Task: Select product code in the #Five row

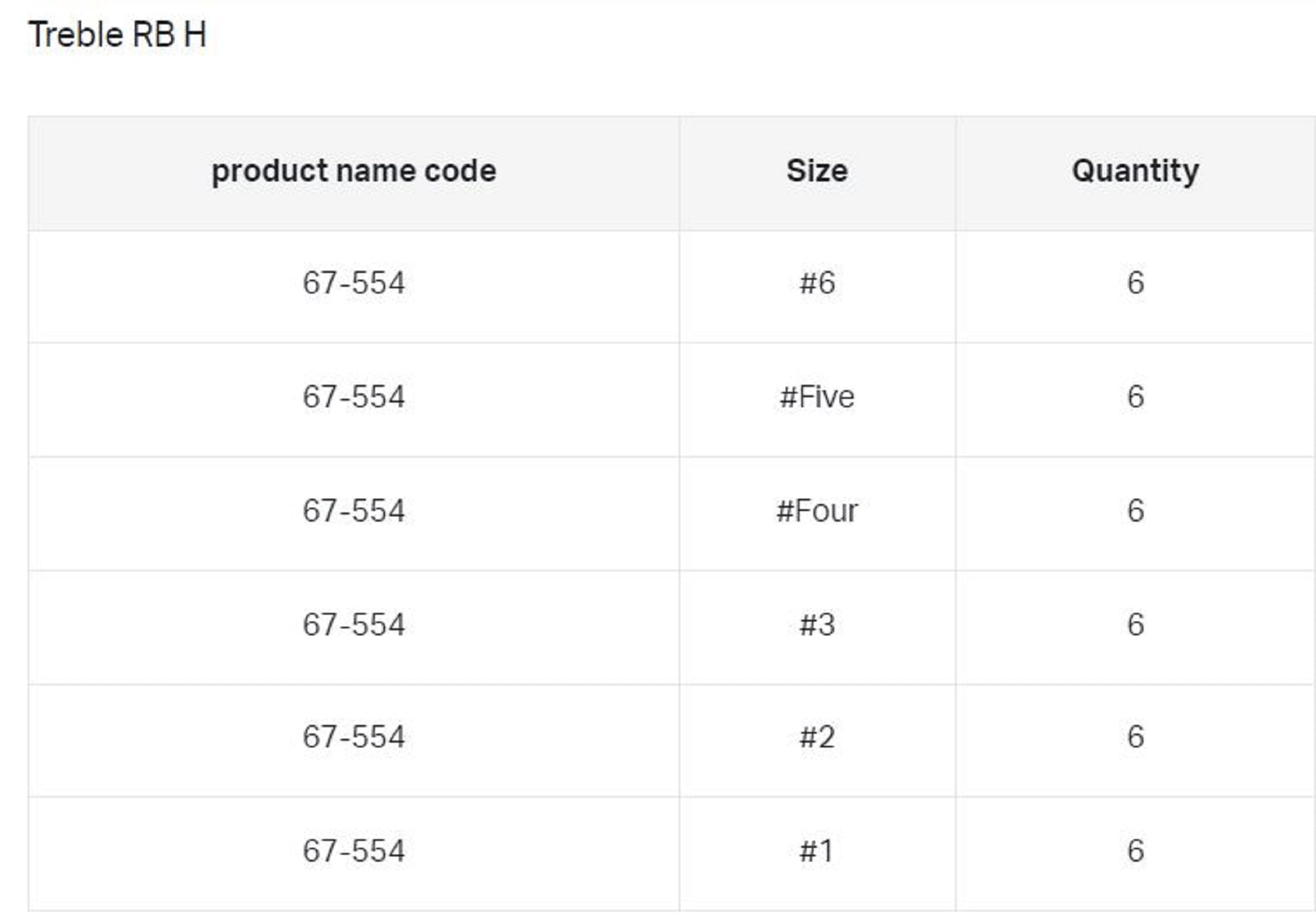Action: pos(353,397)
